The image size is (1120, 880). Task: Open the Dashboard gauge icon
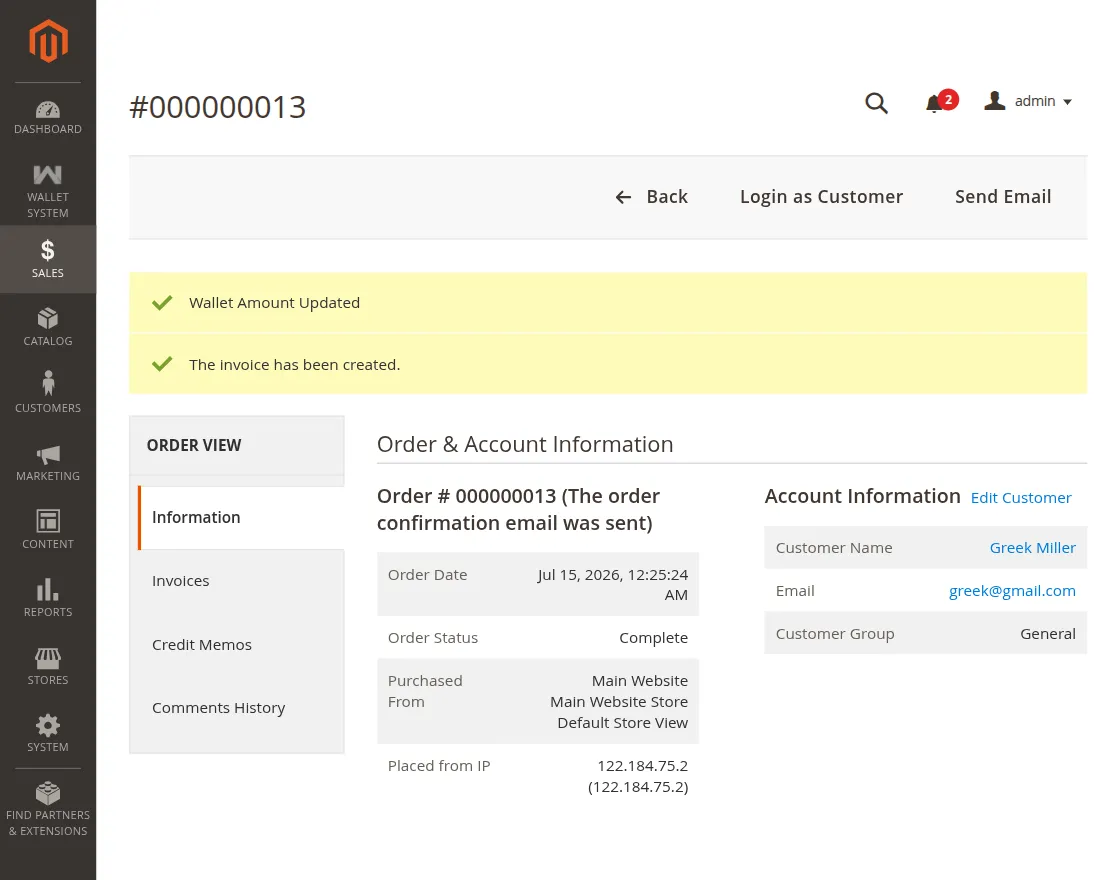click(x=48, y=109)
